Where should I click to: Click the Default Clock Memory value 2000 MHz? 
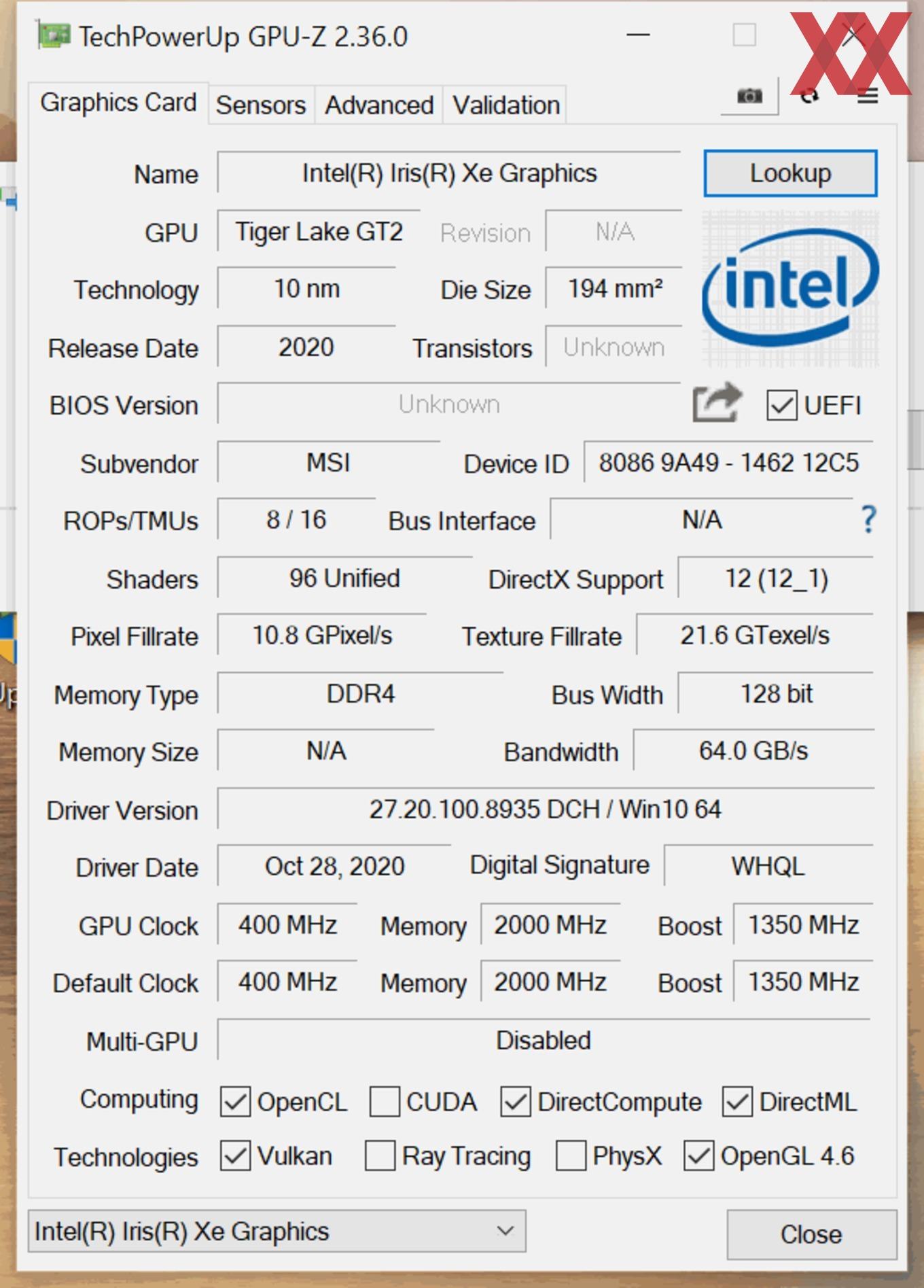[x=550, y=981]
